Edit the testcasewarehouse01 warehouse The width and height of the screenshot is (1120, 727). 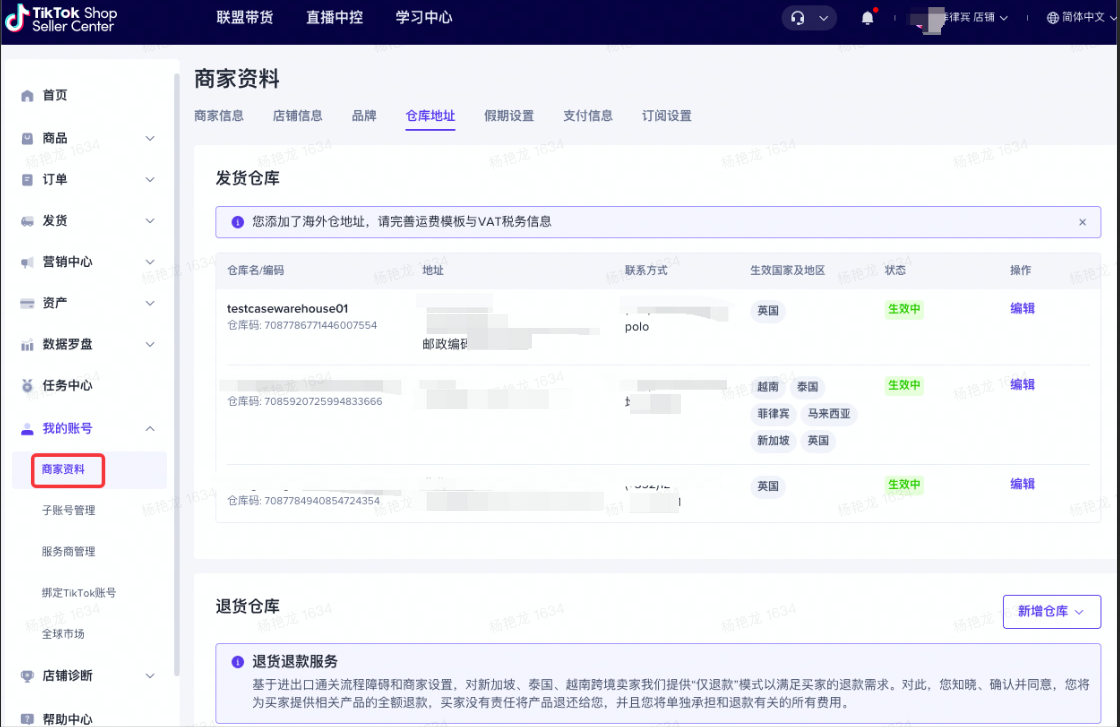point(1022,309)
